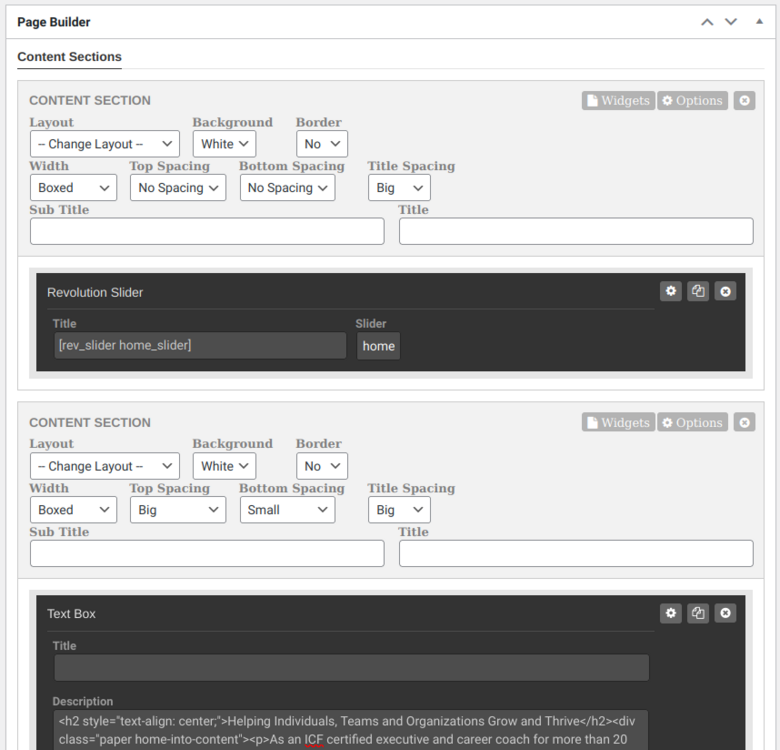Move Page Builder panel up
Screen dimensions: 780x750
(707, 22)
